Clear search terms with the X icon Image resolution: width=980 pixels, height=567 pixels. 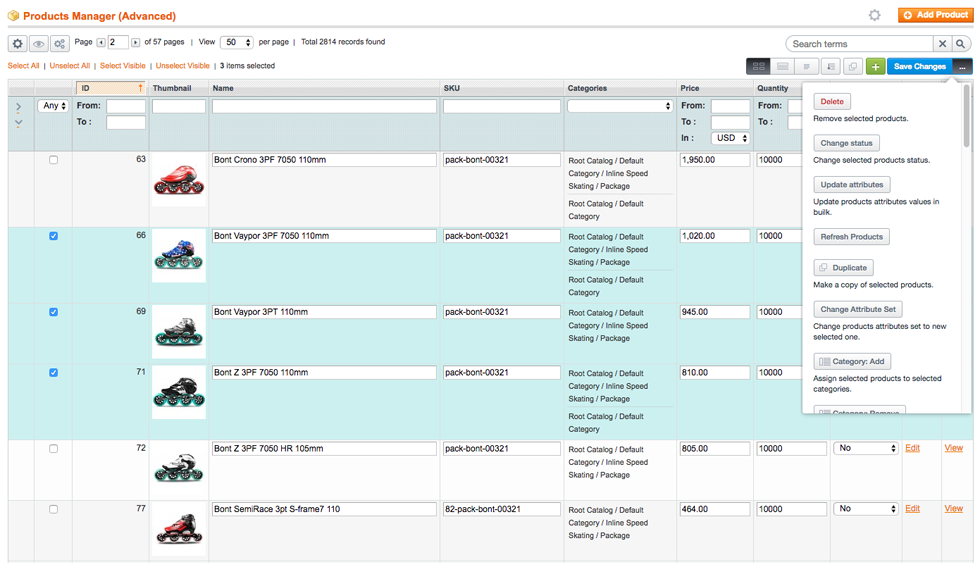942,44
